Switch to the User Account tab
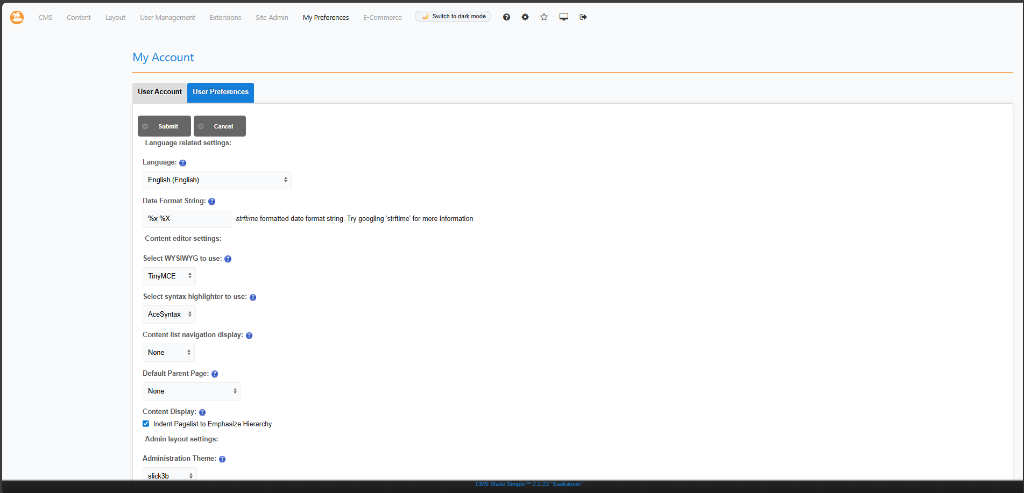This screenshot has width=1024, height=493. point(160,92)
